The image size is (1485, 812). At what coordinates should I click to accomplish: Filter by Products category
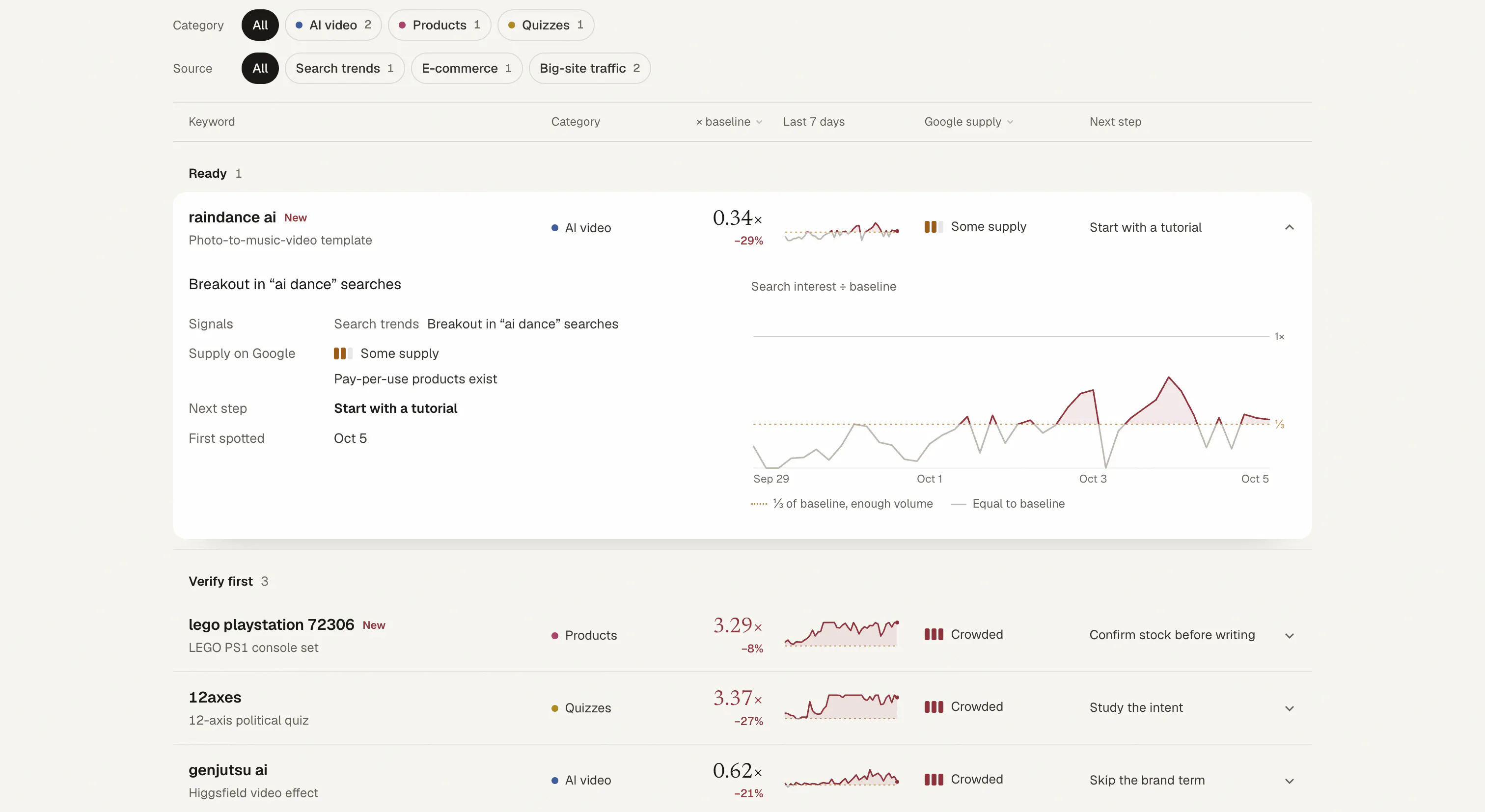click(x=440, y=25)
